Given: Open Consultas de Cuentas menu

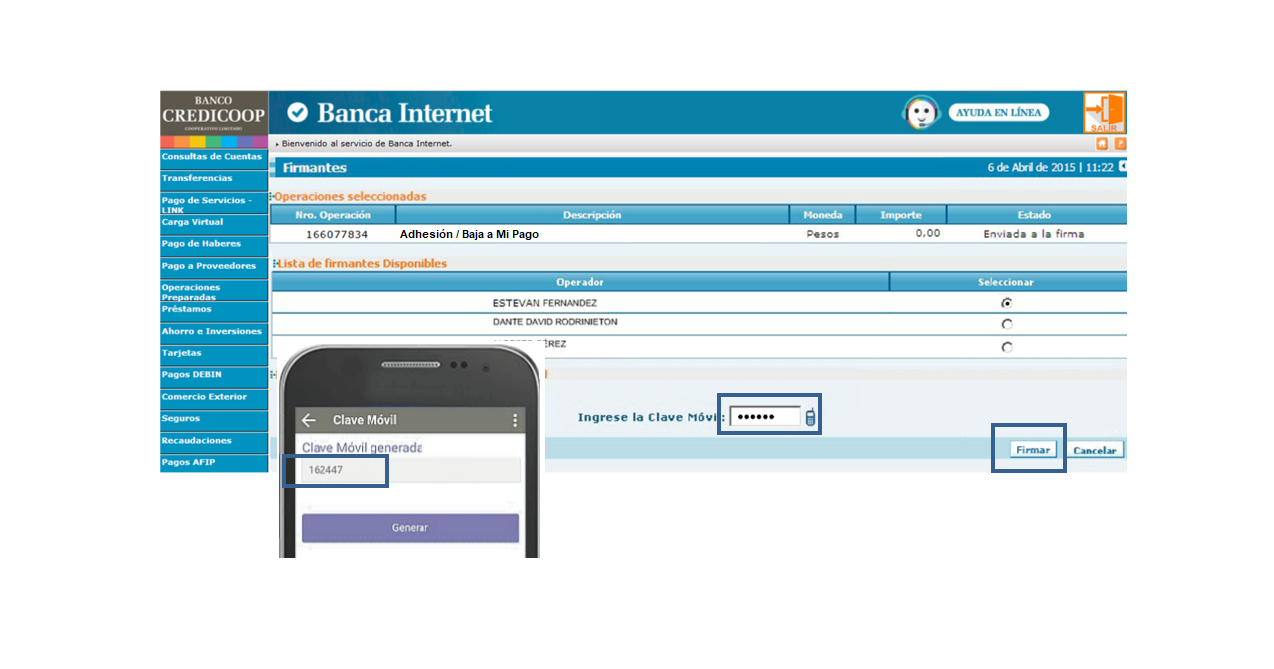Looking at the screenshot, I should (214, 157).
